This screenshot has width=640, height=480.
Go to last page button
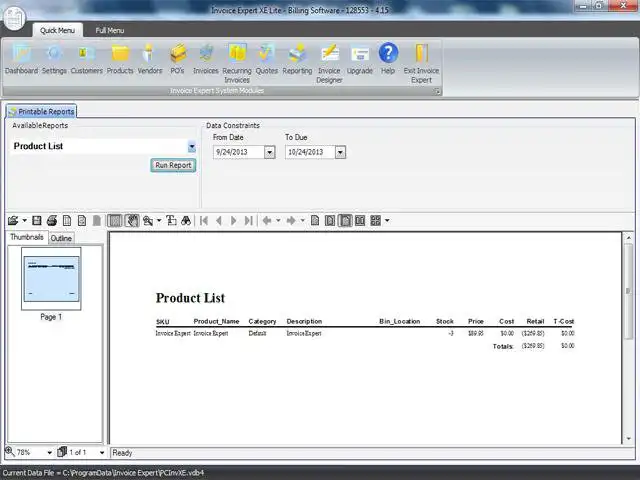tap(249, 221)
